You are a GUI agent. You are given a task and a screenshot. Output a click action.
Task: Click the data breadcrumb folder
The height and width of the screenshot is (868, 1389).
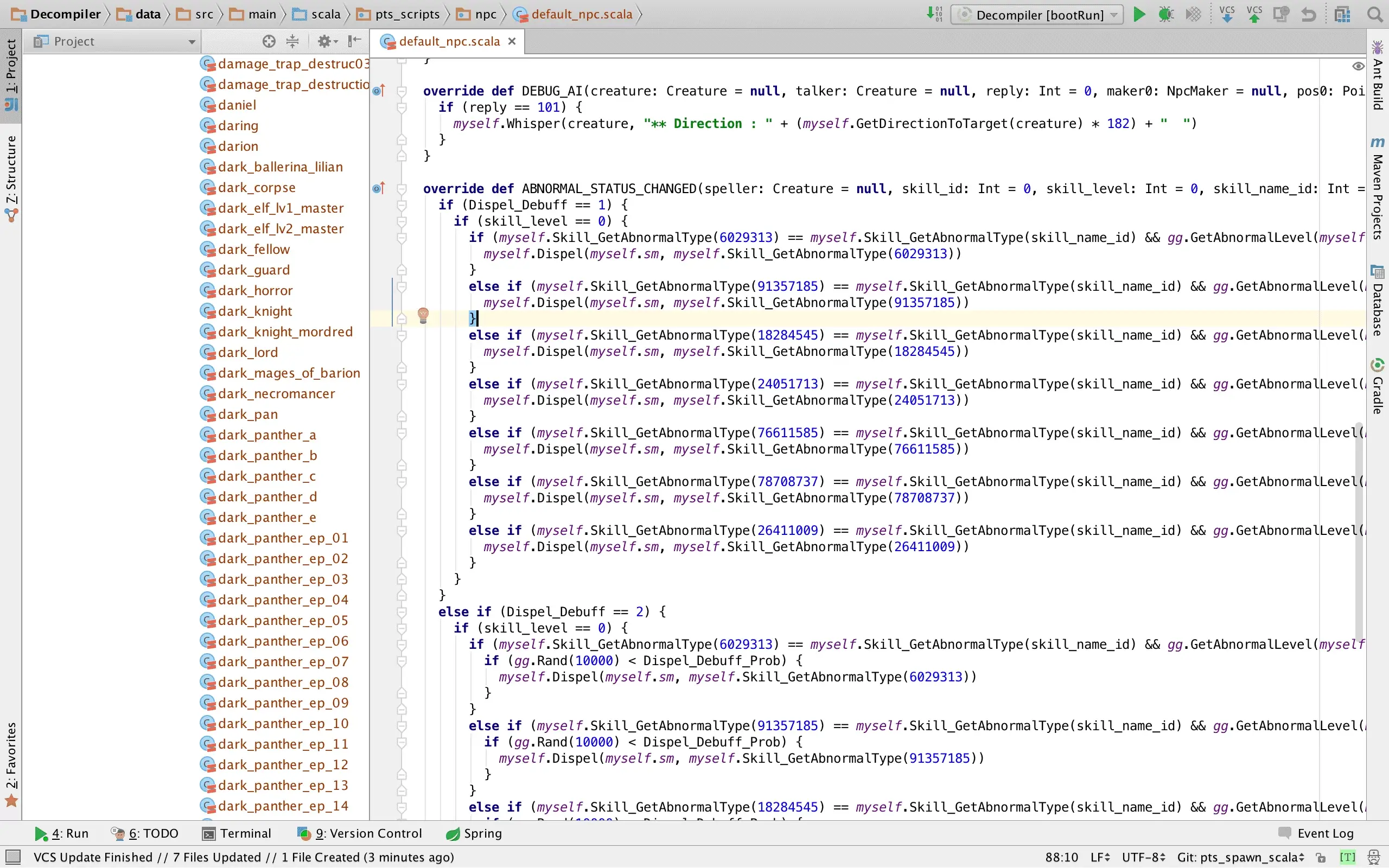[139, 14]
